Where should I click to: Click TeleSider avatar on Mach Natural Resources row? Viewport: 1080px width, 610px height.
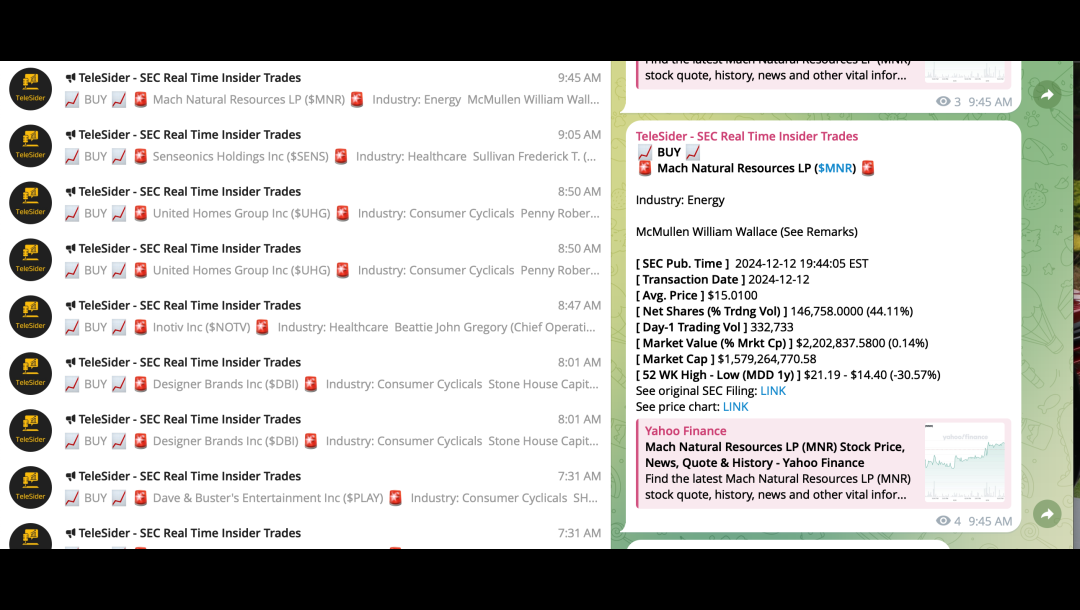[30, 89]
